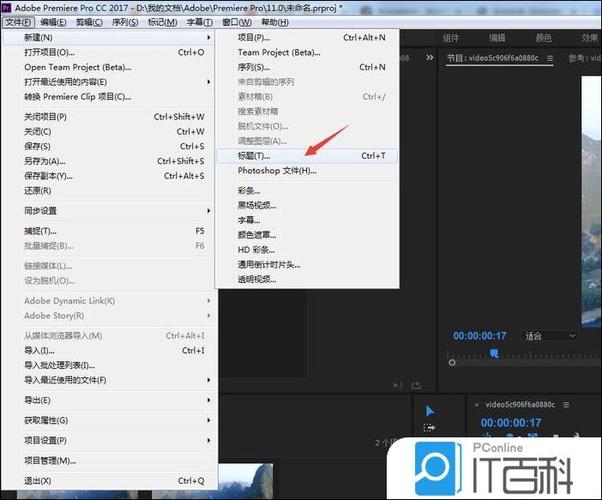602x500 pixels.
Task: Choose 序列(S)... in the New submenu
Action: click(307, 67)
